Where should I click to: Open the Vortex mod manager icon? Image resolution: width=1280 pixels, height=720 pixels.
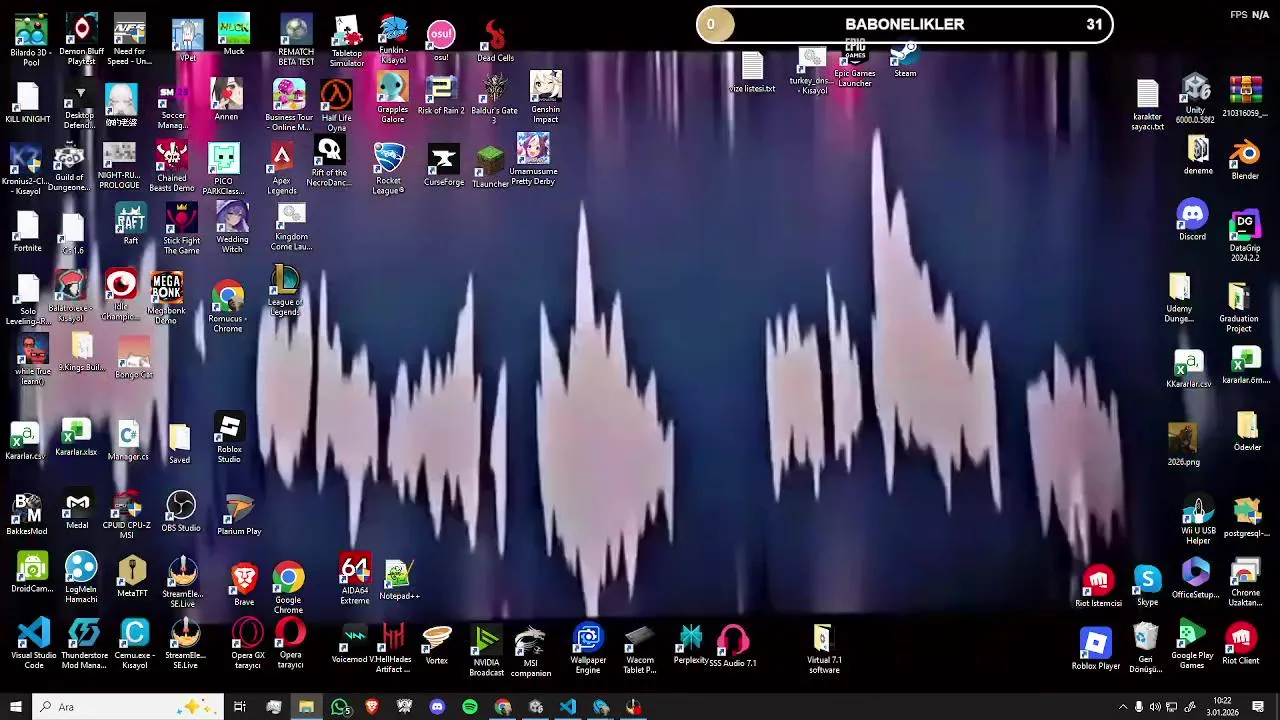pyautogui.click(x=437, y=645)
